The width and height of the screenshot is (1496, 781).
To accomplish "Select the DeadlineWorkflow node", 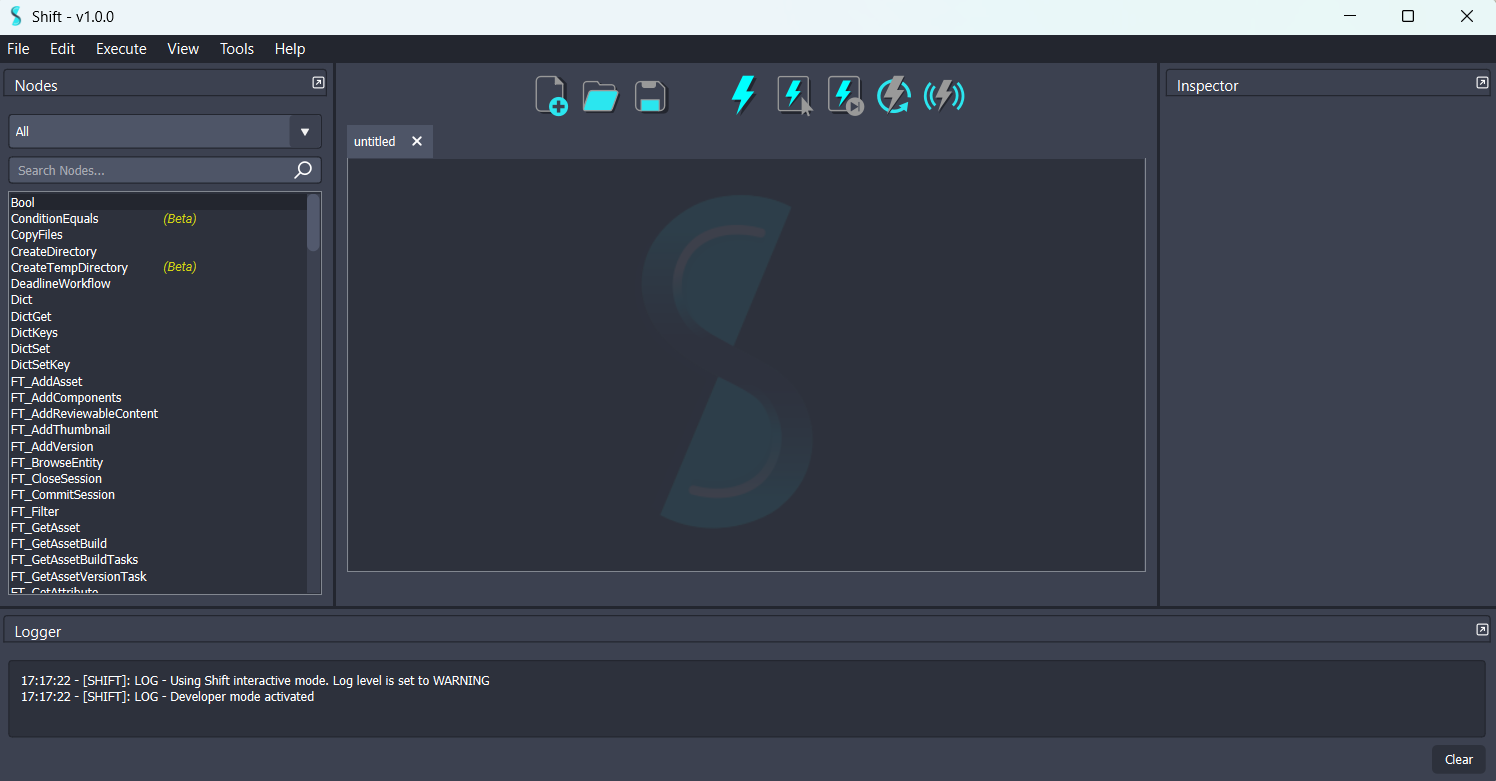I will click(60, 283).
